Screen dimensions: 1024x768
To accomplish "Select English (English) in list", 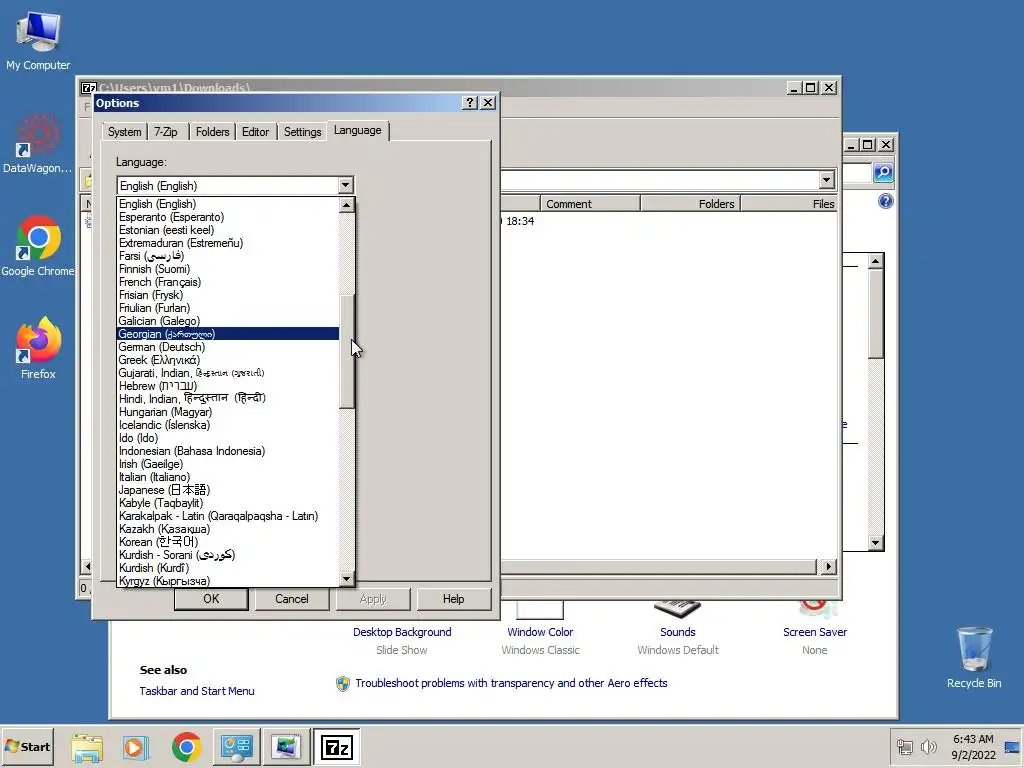I will (228, 204).
